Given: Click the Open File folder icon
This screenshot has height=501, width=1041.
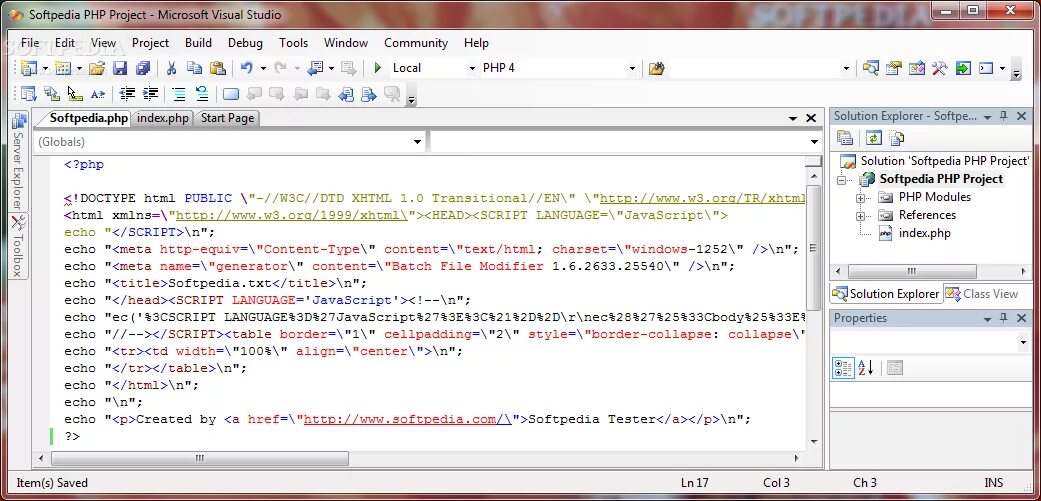Looking at the screenshot, I should point(97,68).
